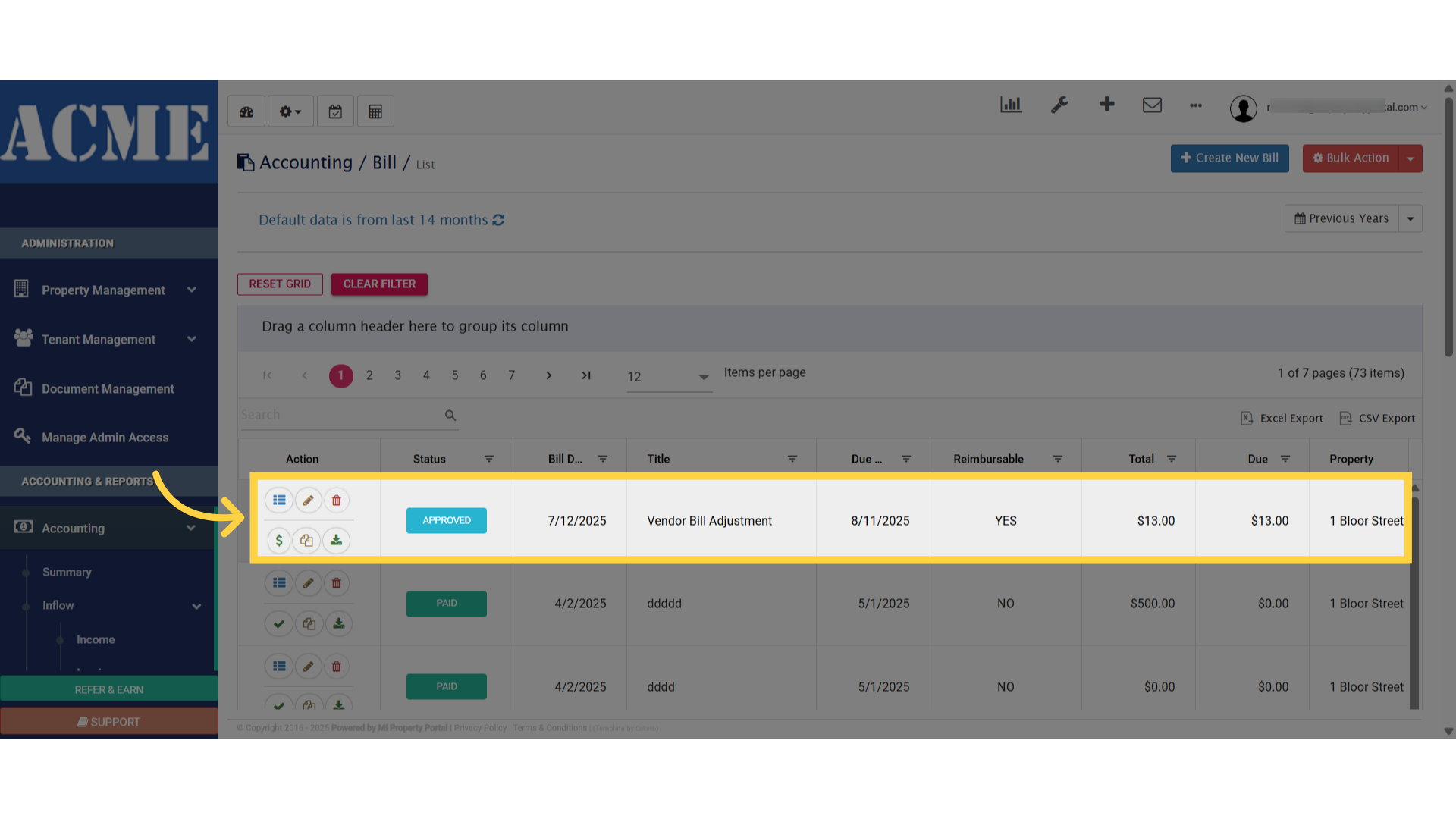Expand the Bulk Action dropdown arrow

point(1410,158)
